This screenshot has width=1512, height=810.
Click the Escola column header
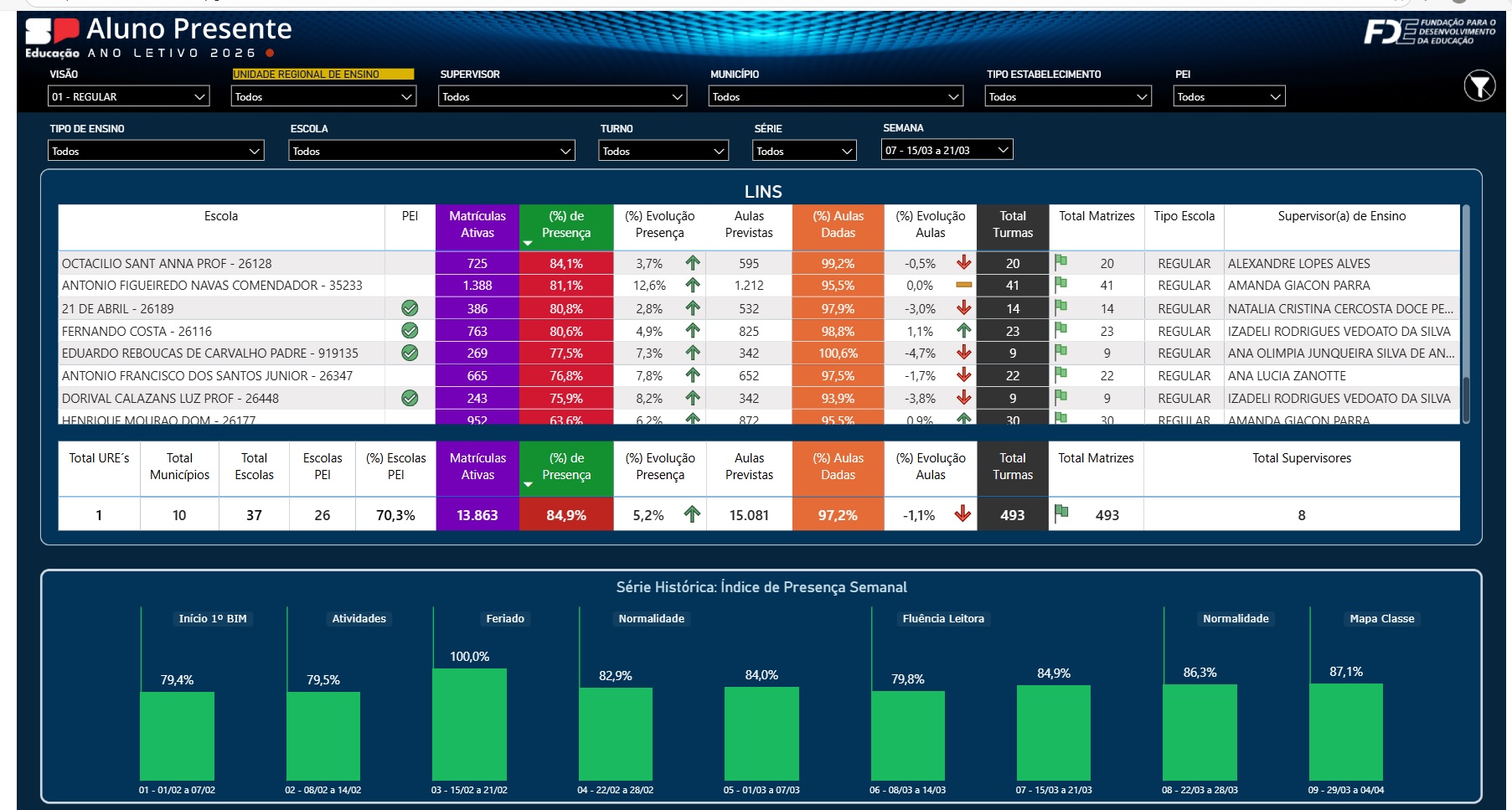pyautogui.click(x=221, y=216)
